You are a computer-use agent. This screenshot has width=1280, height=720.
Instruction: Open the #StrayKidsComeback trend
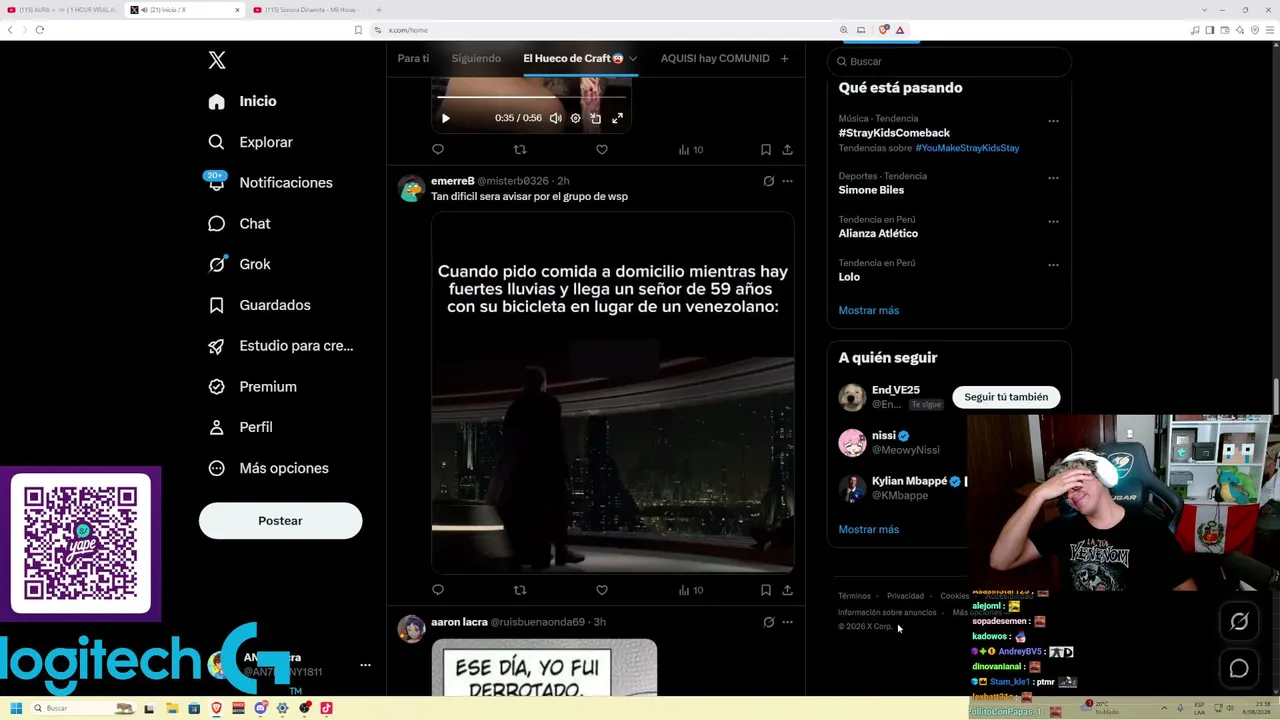coord(894,133)
